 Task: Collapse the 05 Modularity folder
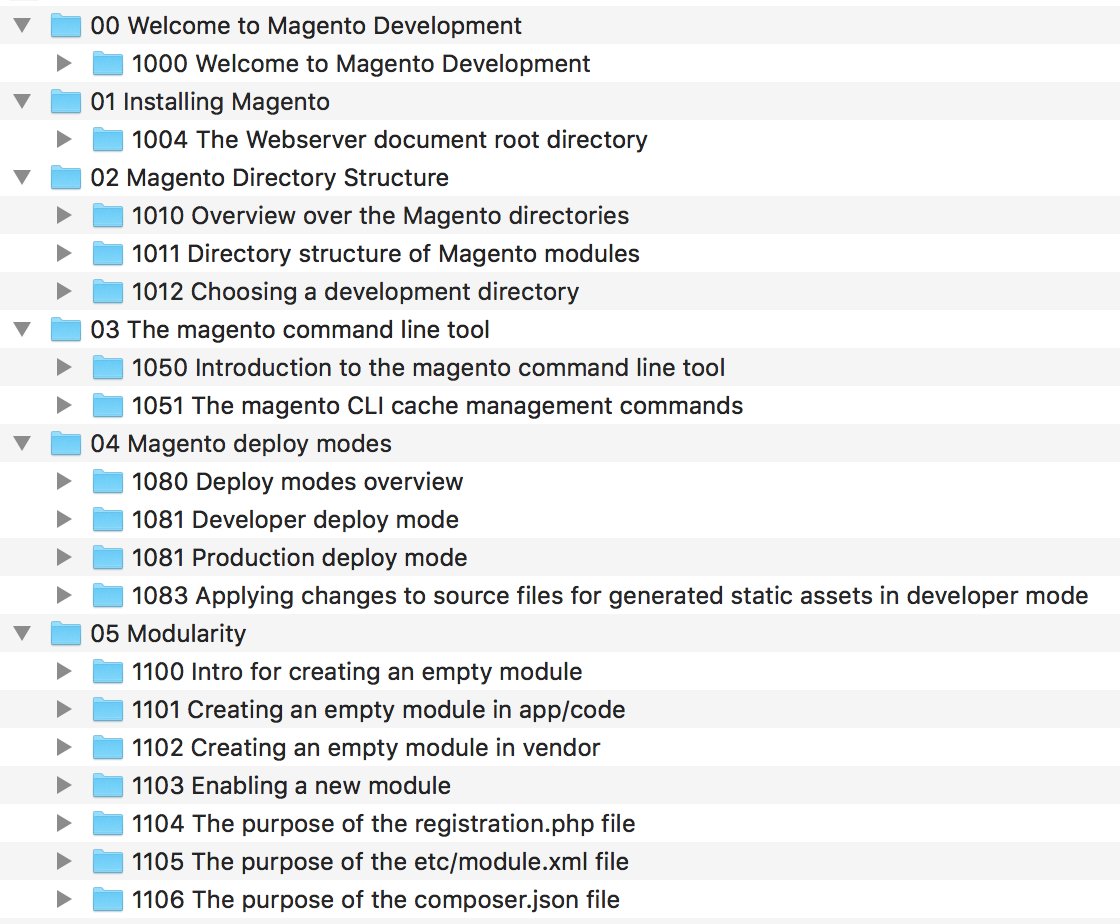coord(22,633)
